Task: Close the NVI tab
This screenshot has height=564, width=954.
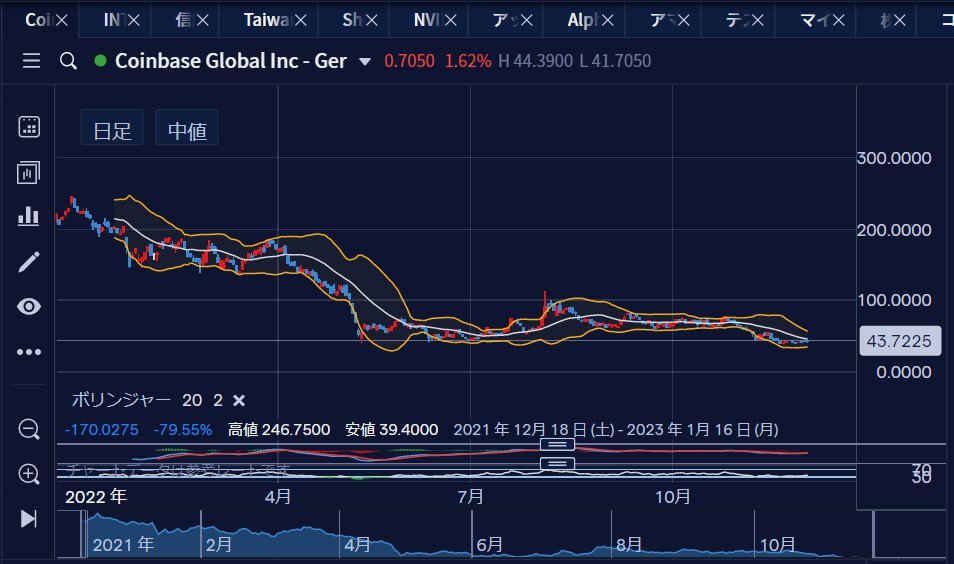Action: [x=451, y=21]
